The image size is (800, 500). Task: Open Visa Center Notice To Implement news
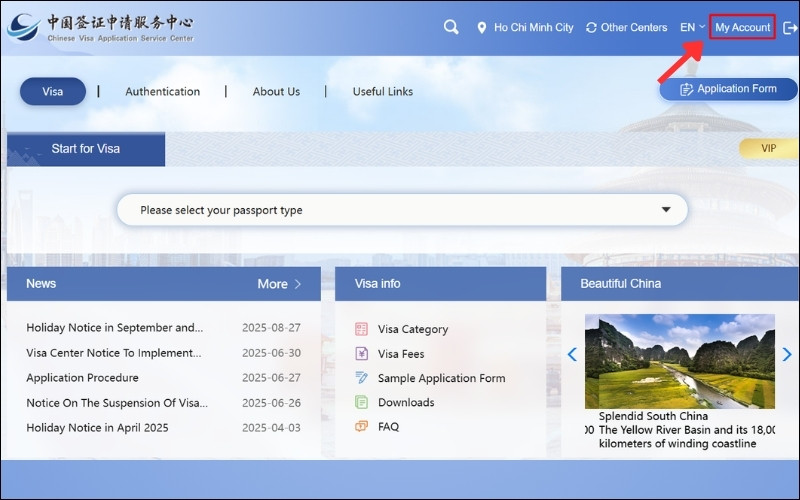click(x=114, y=353)
